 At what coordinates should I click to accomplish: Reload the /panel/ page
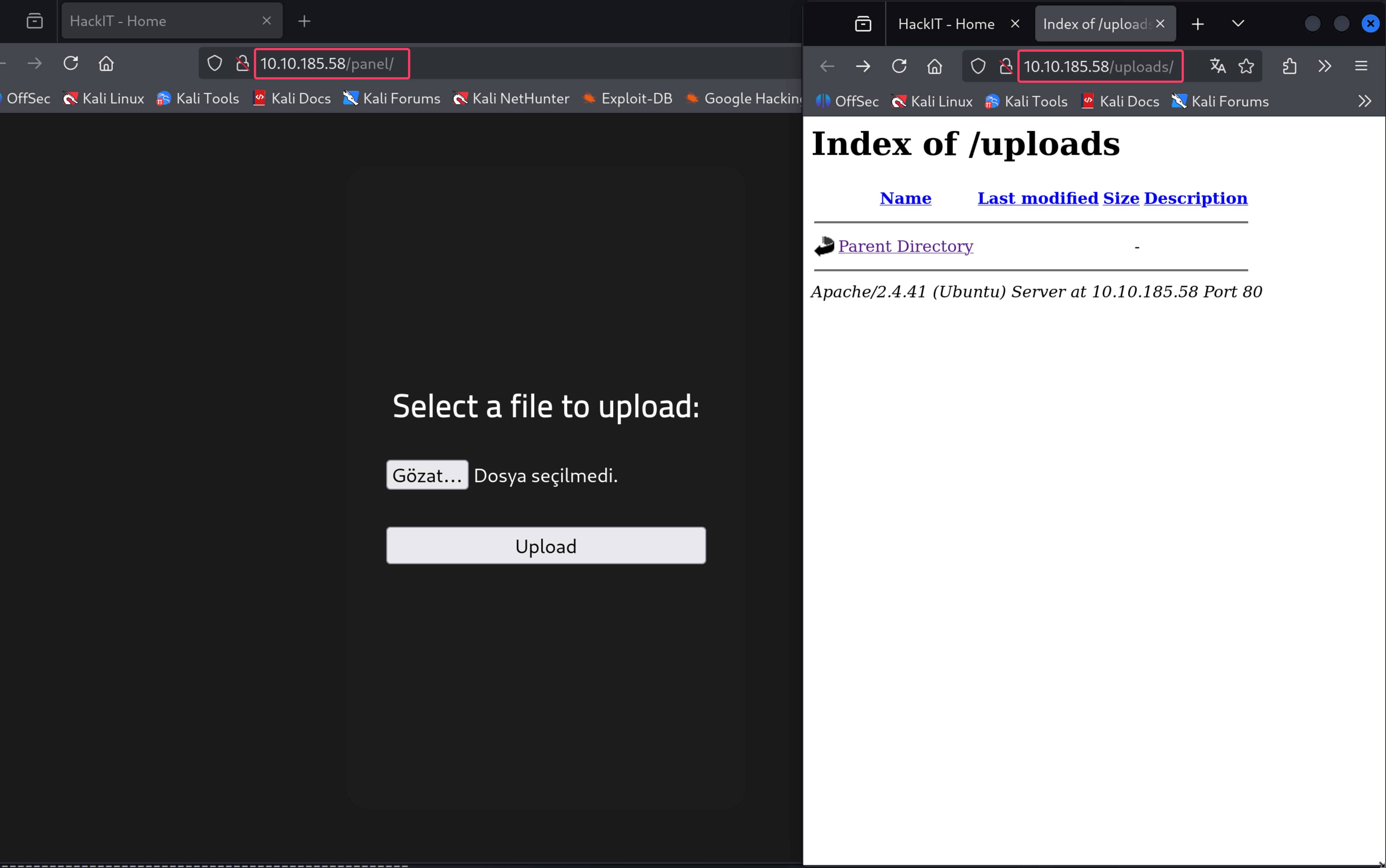(70, 63)
